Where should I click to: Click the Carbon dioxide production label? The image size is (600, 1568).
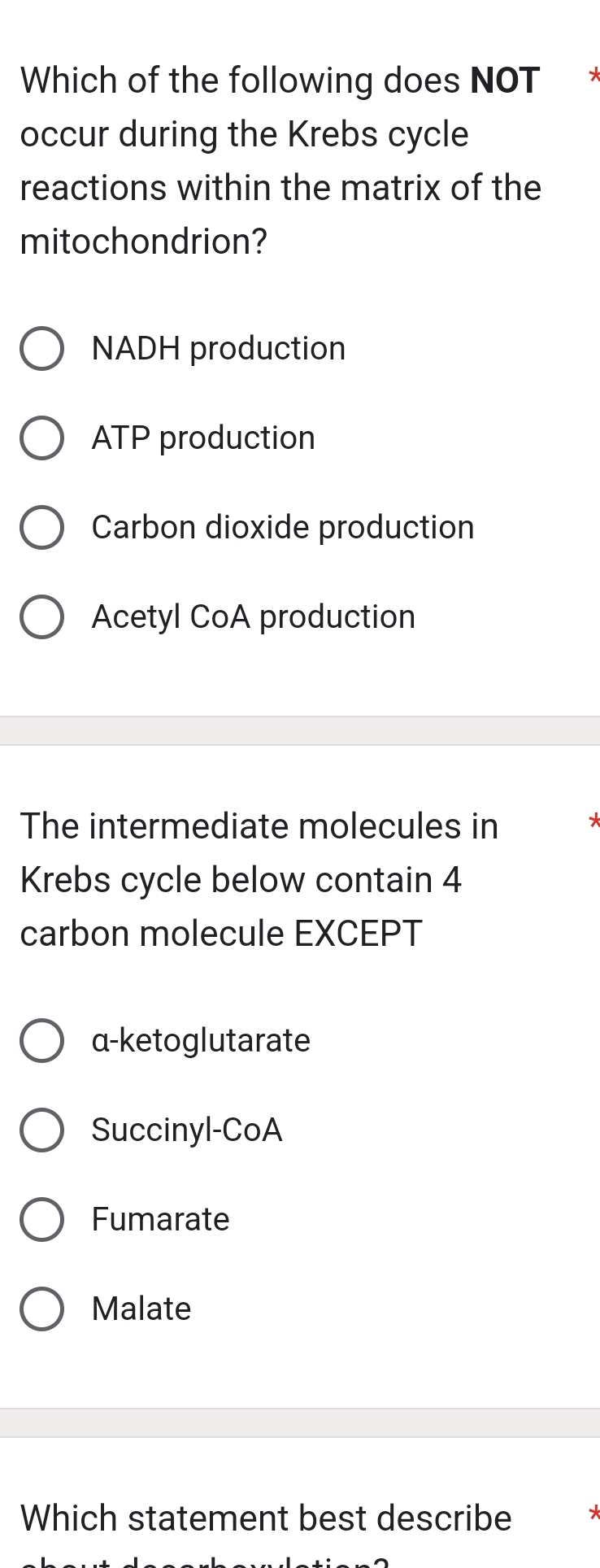(x=282, y=527)
